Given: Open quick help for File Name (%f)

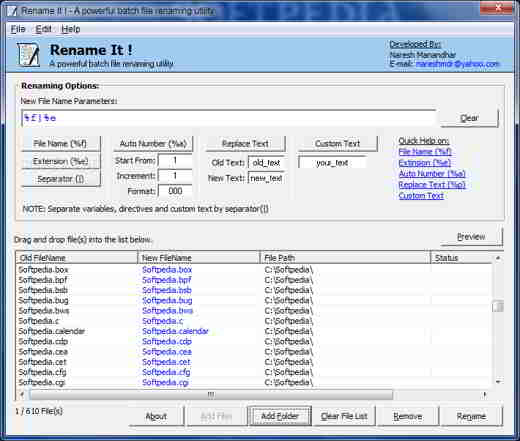Looking at the screenshot, I should [425, 152].
